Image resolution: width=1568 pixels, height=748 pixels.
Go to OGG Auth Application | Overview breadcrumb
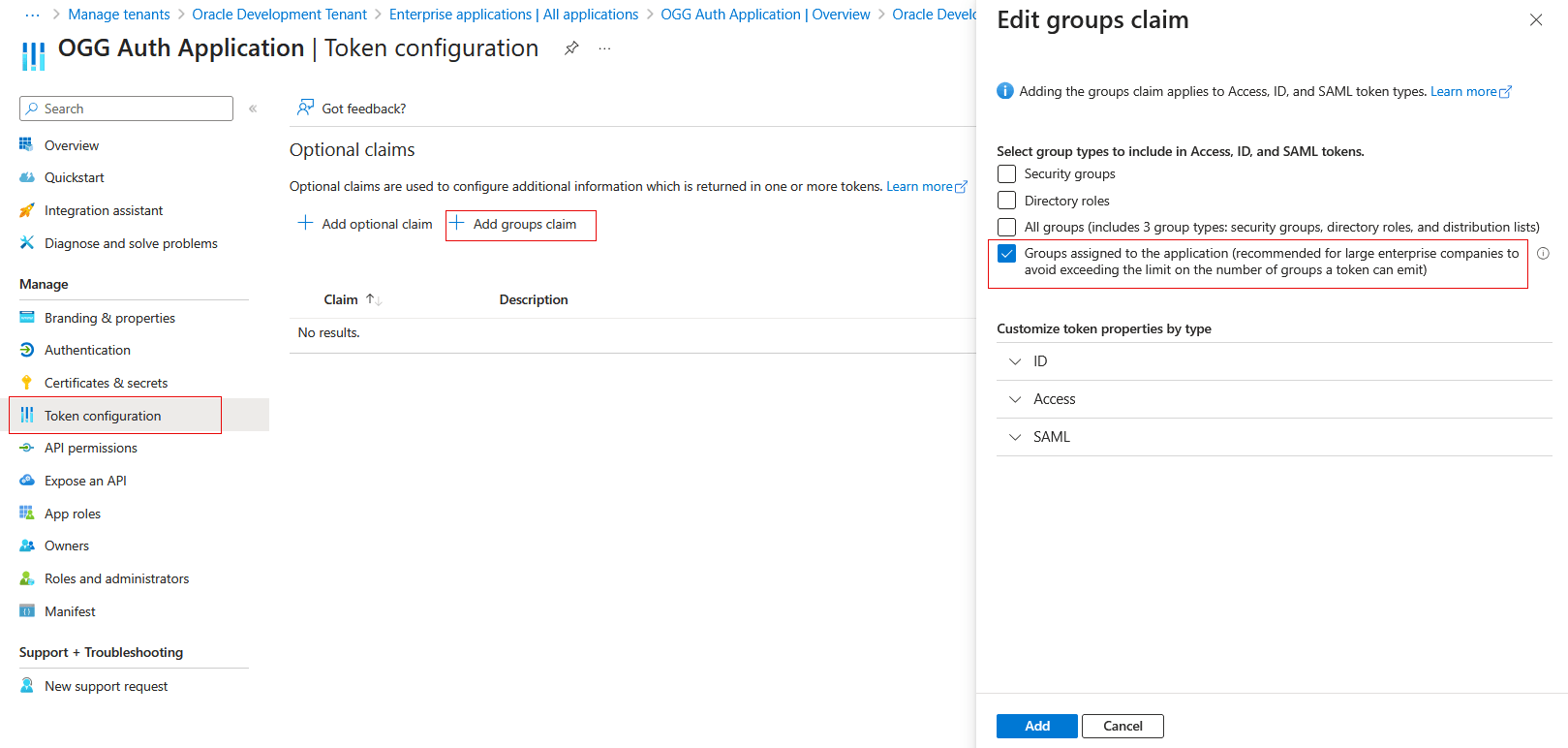(765, 15)
